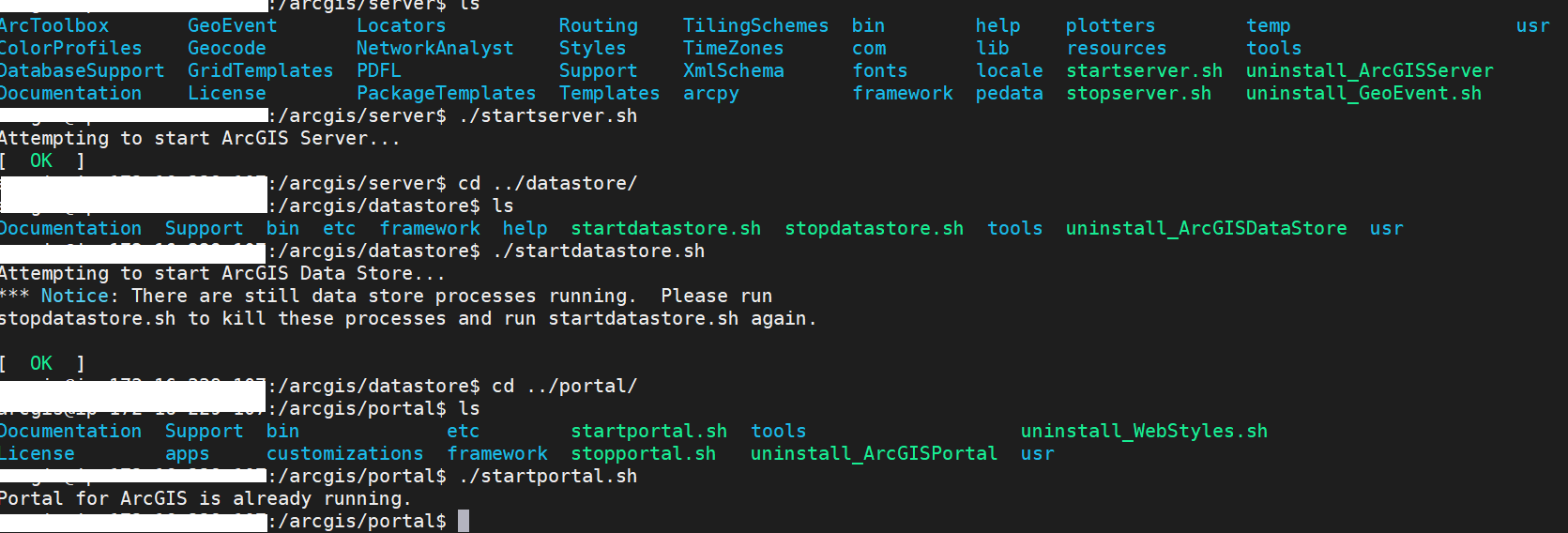This screenshot has height=533, width=1568.
Task: Select the TilingSchemes directory name
Action: (x=756, y=25)
